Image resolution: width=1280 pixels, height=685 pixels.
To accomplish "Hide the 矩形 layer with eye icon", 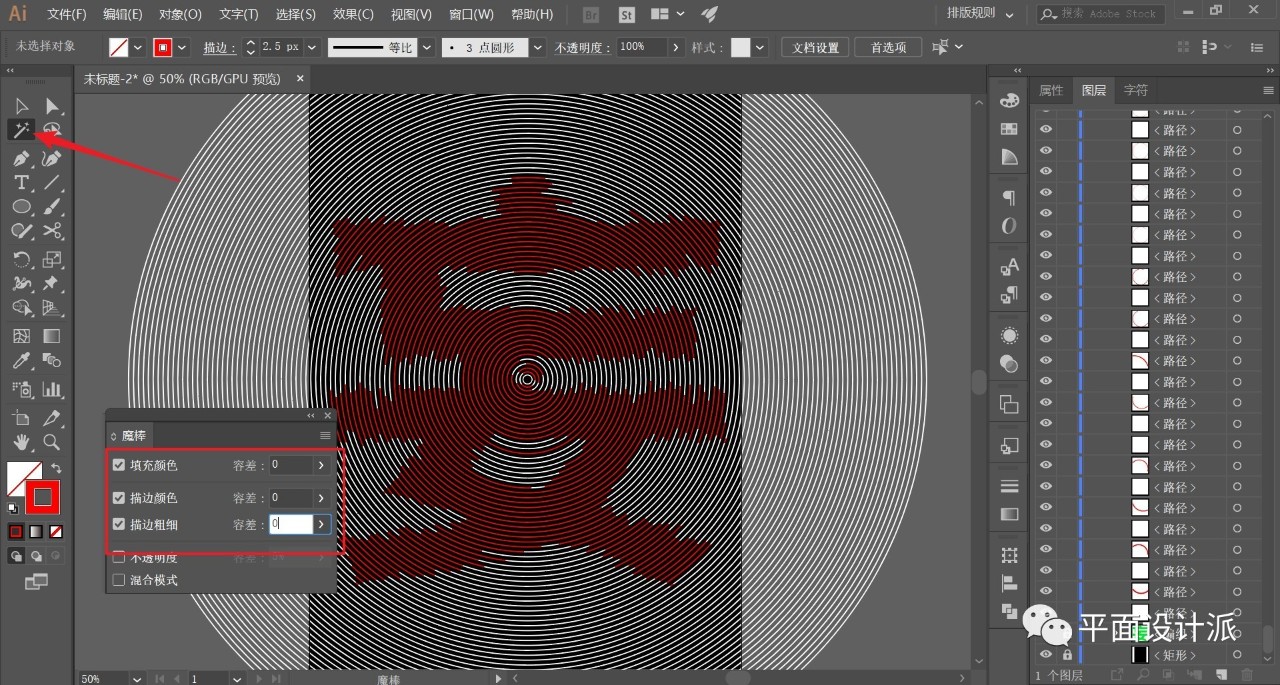I will (1046, 654).
